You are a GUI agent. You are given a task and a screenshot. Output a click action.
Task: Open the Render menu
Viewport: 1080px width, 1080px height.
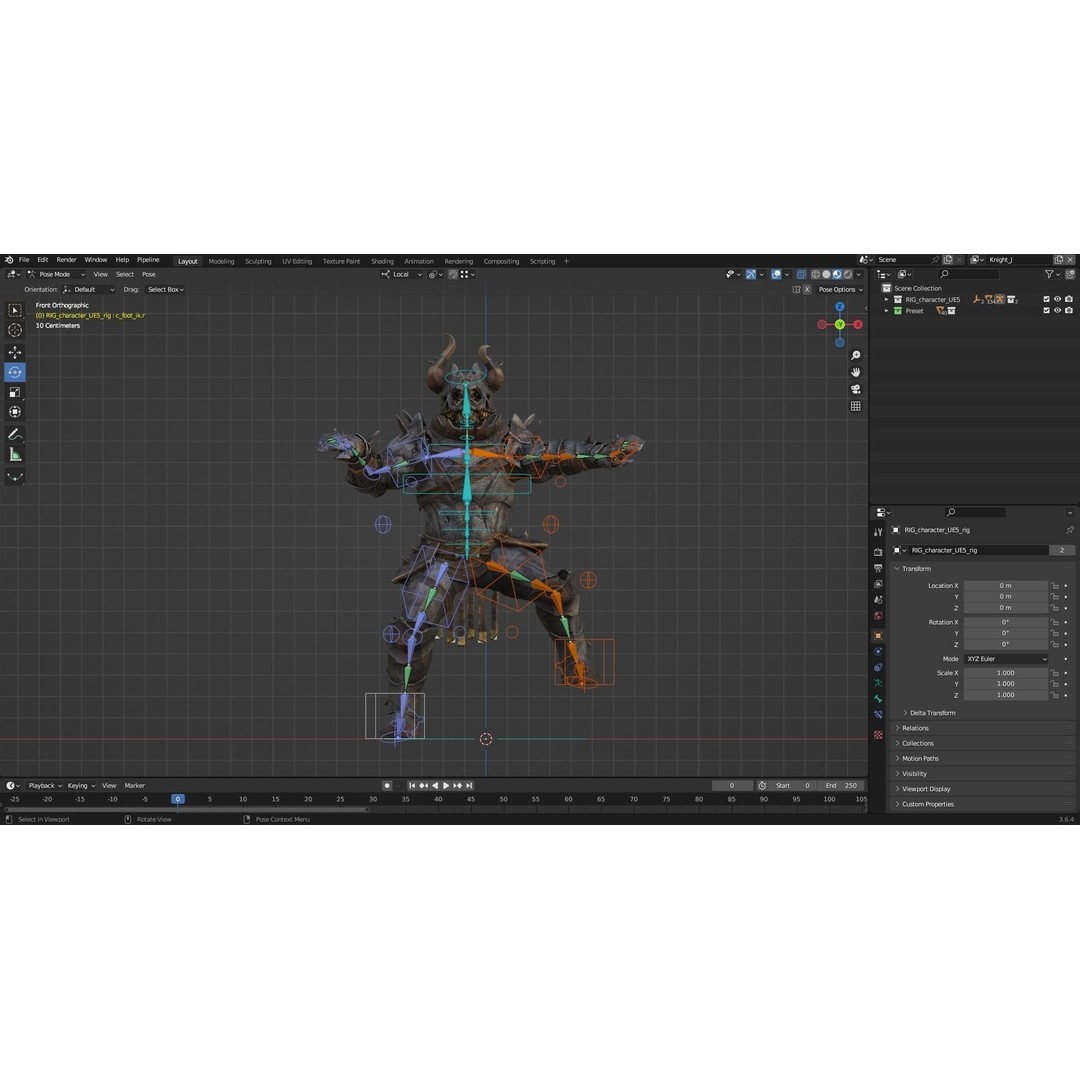(x=66, y=260)
